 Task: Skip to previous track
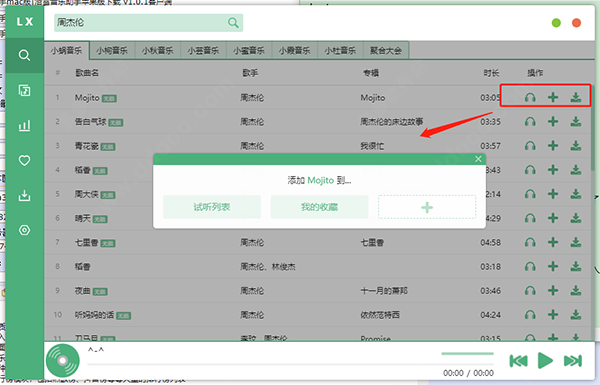518,361
